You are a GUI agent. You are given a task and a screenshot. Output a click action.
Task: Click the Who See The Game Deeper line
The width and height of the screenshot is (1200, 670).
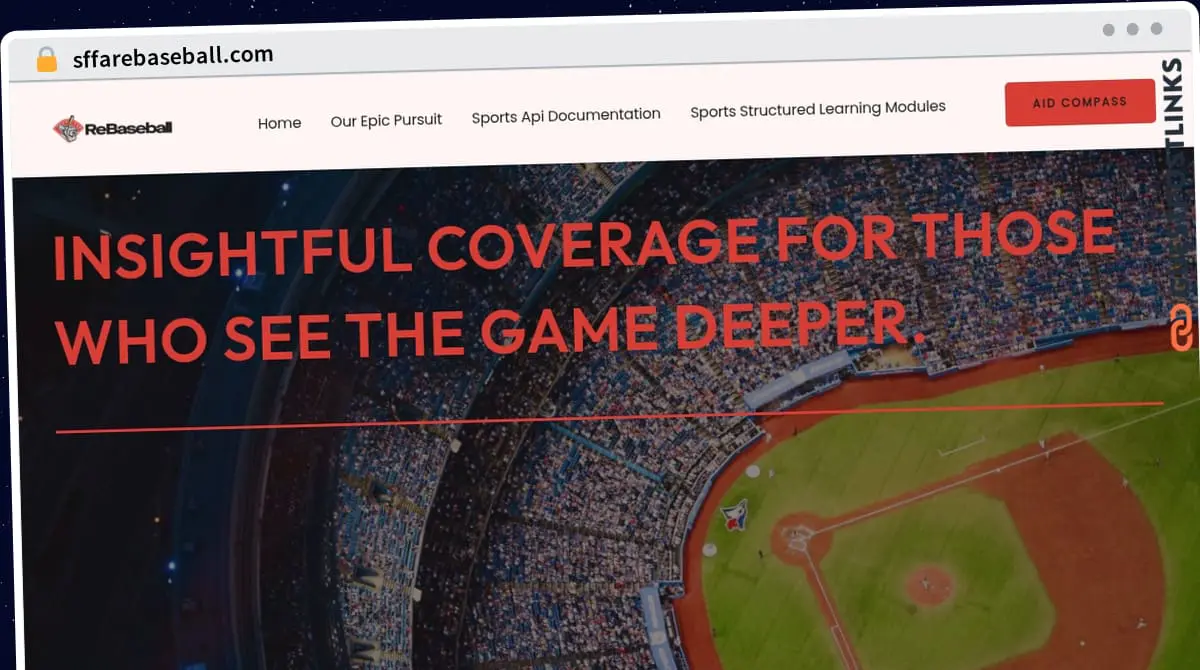click(490, 331)
